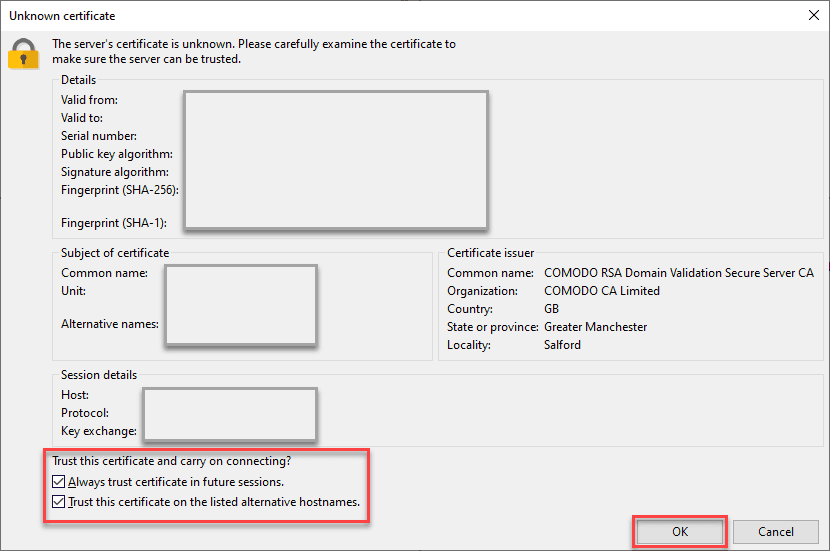The width and height of the screenshot is (830, 551).
Task: Click the Country value GB
Action: 552,309
